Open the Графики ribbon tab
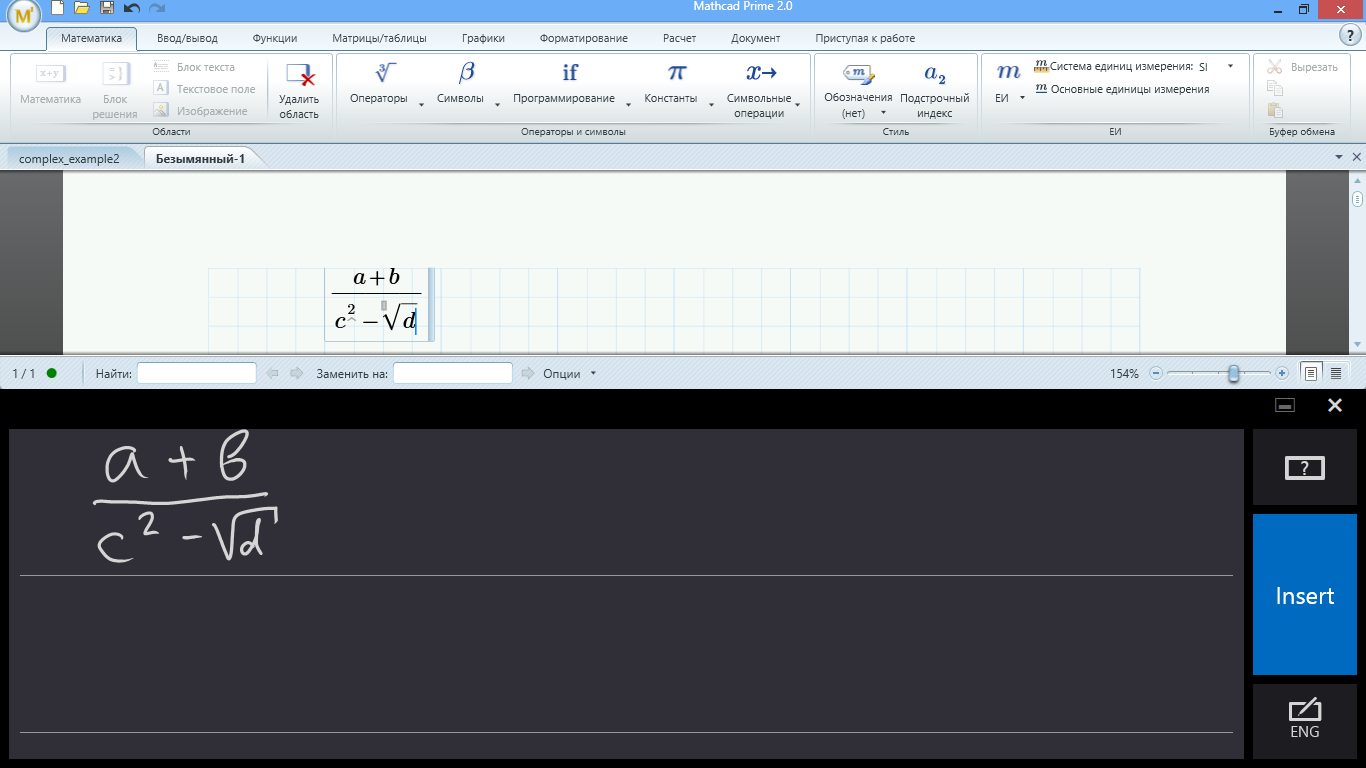Viewport: 1366px width, 768px height. coord(483,38)
